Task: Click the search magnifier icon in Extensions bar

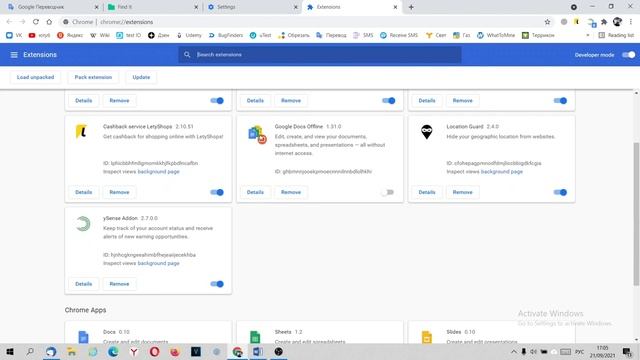Action: (x=187, y=55)
